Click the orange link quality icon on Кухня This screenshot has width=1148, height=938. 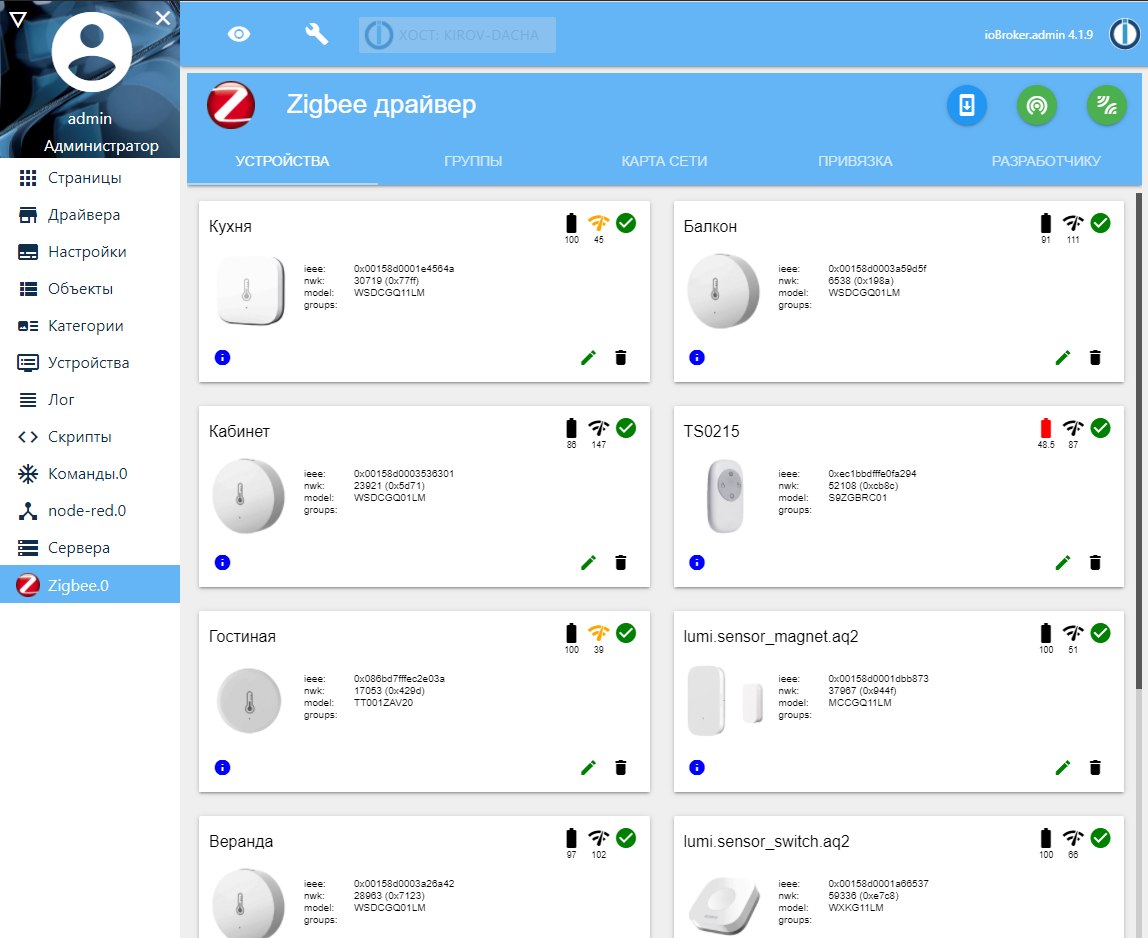click(599, 223)
